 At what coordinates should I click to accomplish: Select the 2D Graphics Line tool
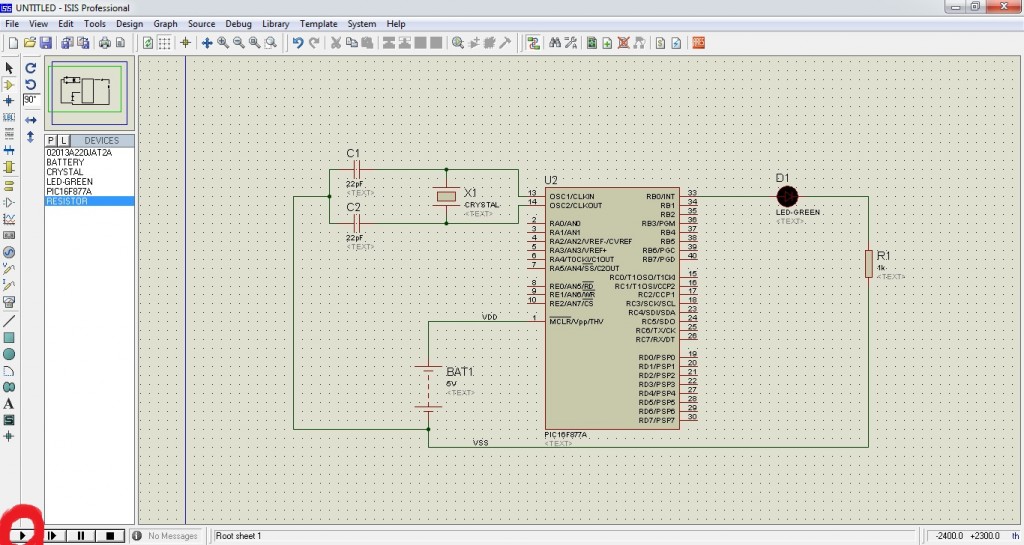[x=9, y=321]
